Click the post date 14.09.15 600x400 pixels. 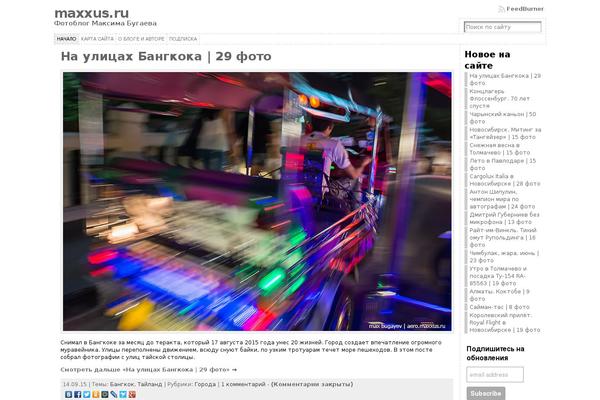[75, 384]
